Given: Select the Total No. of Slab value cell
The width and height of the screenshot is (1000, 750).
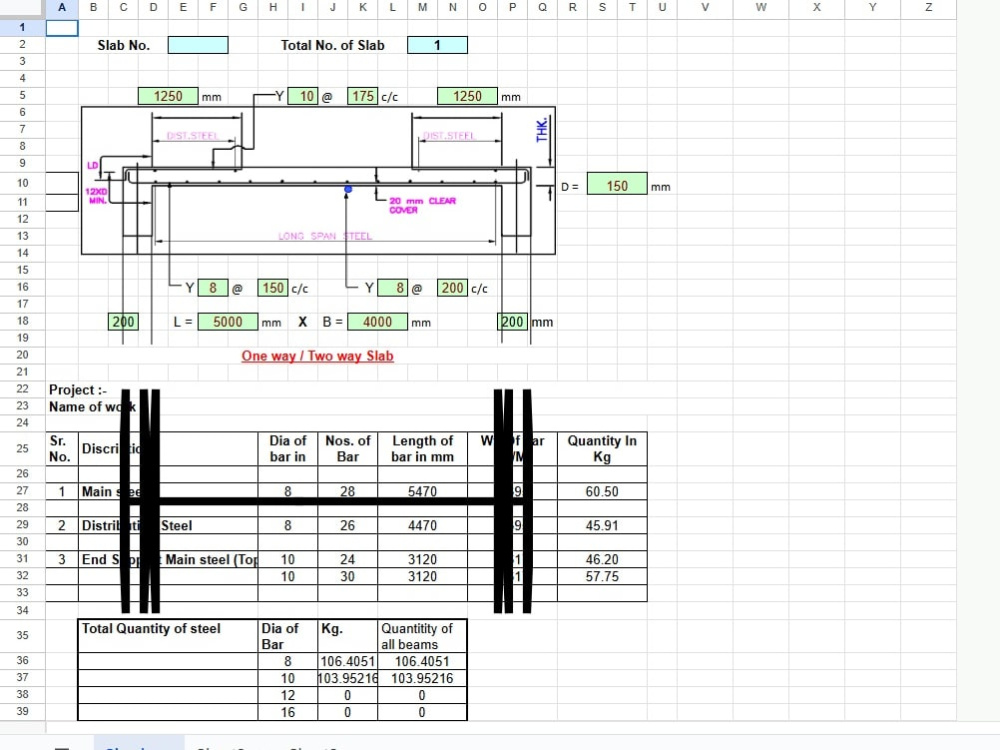Looking at the screenshot, I should click(x=438, y=45).
